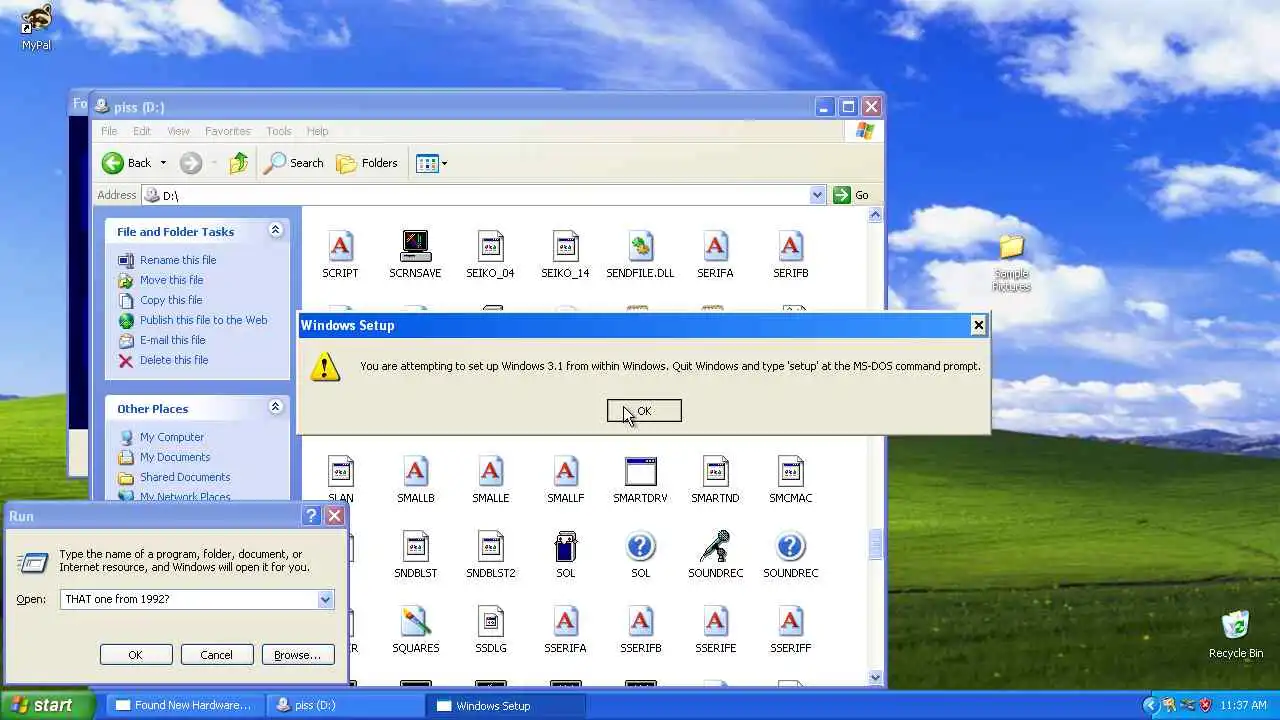Select the SSDLG file icon

tap(490, 621)
